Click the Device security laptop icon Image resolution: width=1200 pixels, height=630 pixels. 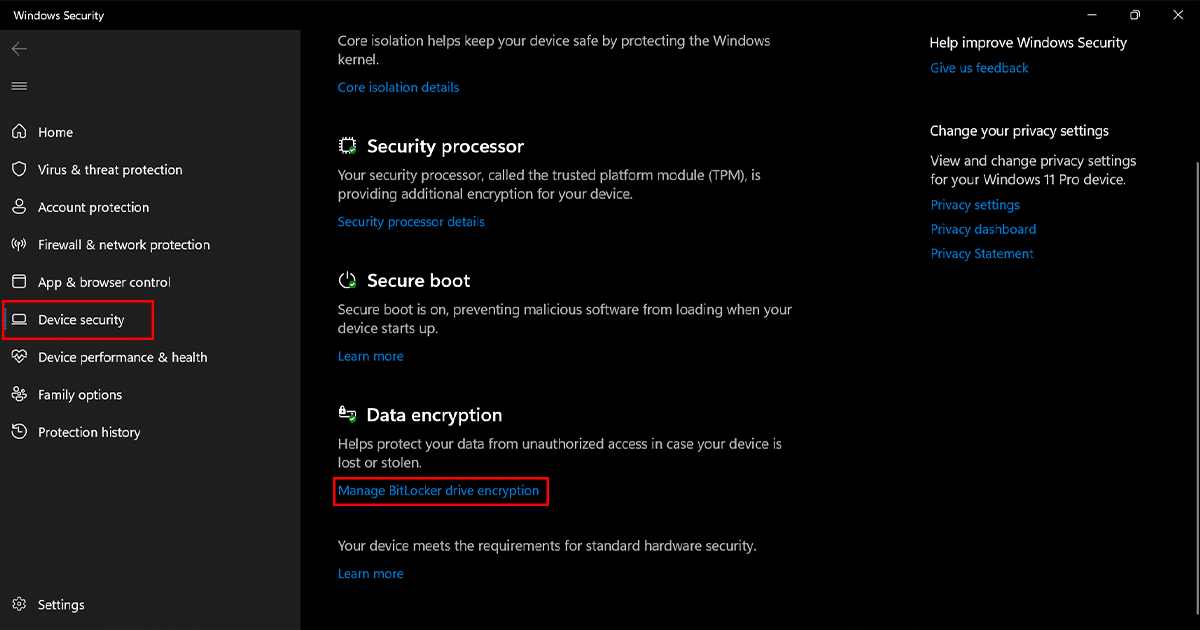click(20, 319)
